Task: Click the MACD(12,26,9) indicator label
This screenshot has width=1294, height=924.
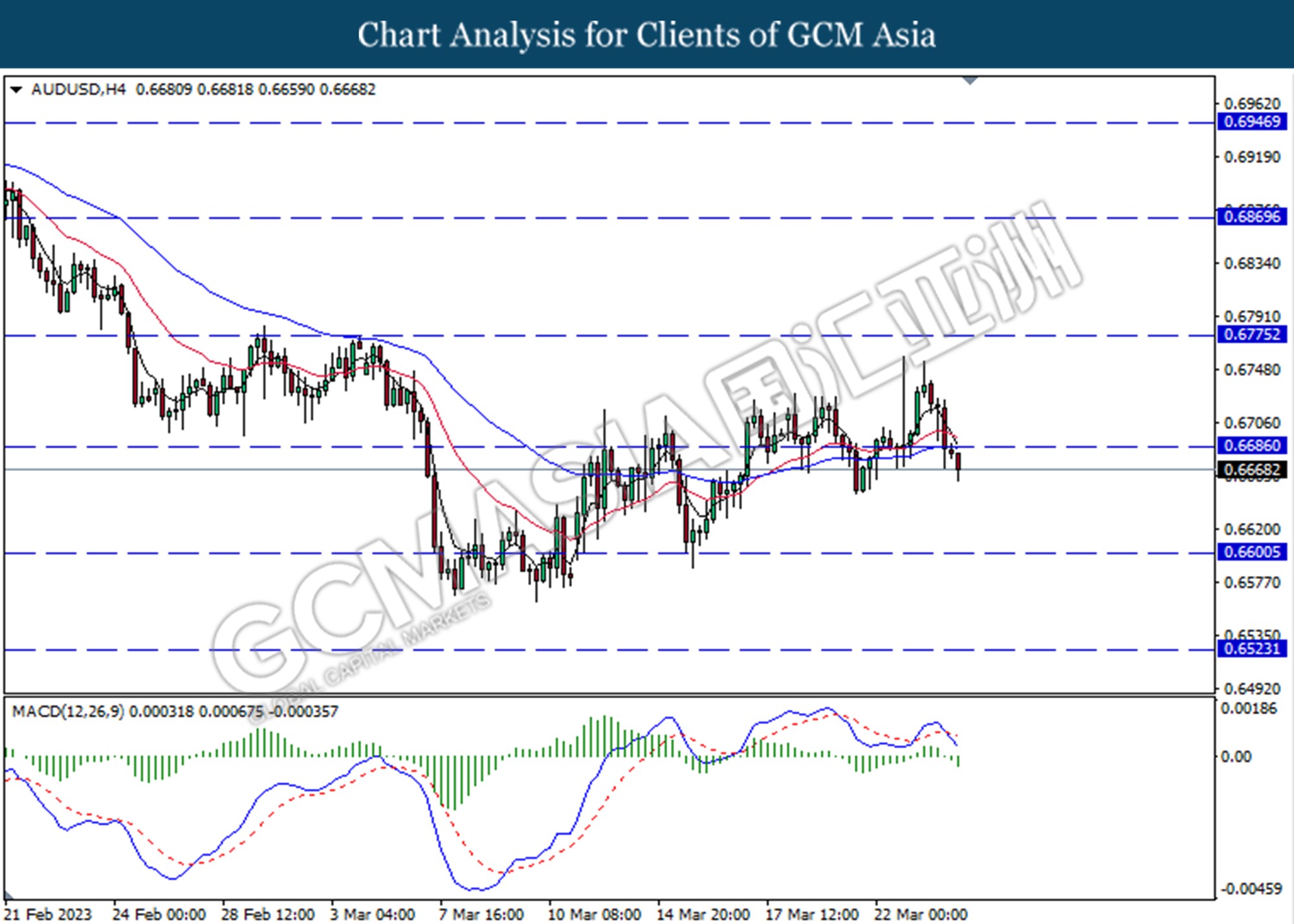Action: tap(68, 712)
